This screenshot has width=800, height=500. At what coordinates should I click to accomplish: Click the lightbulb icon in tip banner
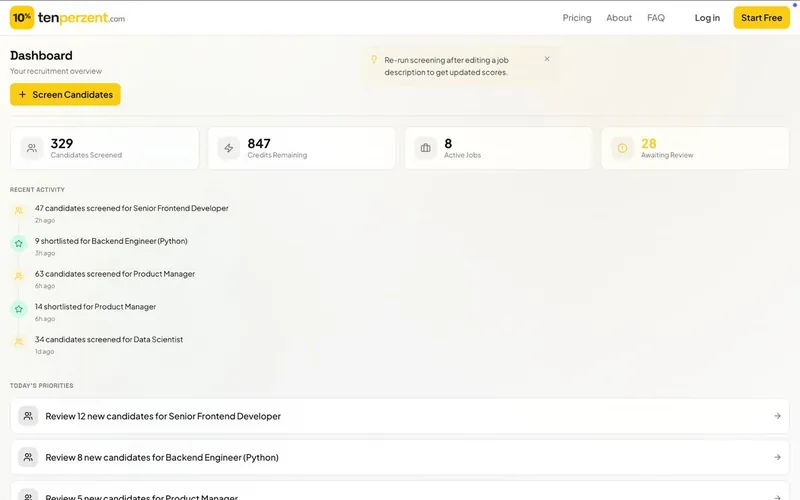tap(374, 60)
